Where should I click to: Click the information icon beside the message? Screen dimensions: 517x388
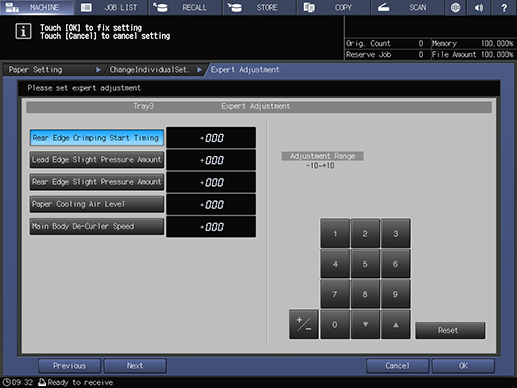[x=23, y=31]
